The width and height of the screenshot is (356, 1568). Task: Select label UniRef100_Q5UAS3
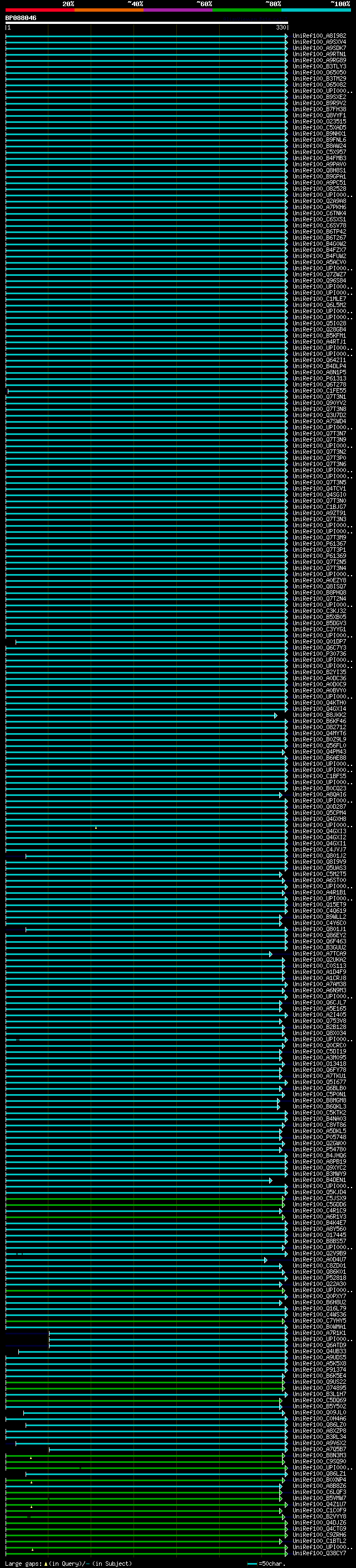(x=319, y=868)
